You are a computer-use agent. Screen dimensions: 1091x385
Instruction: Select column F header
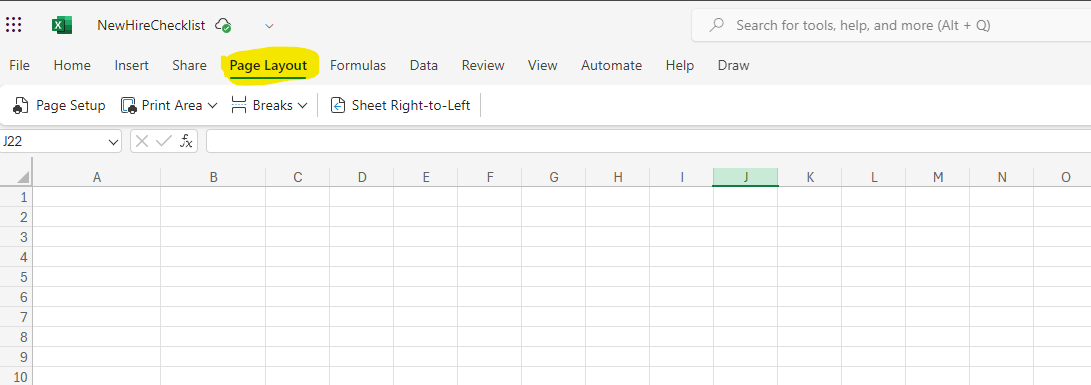pos(489,177)
